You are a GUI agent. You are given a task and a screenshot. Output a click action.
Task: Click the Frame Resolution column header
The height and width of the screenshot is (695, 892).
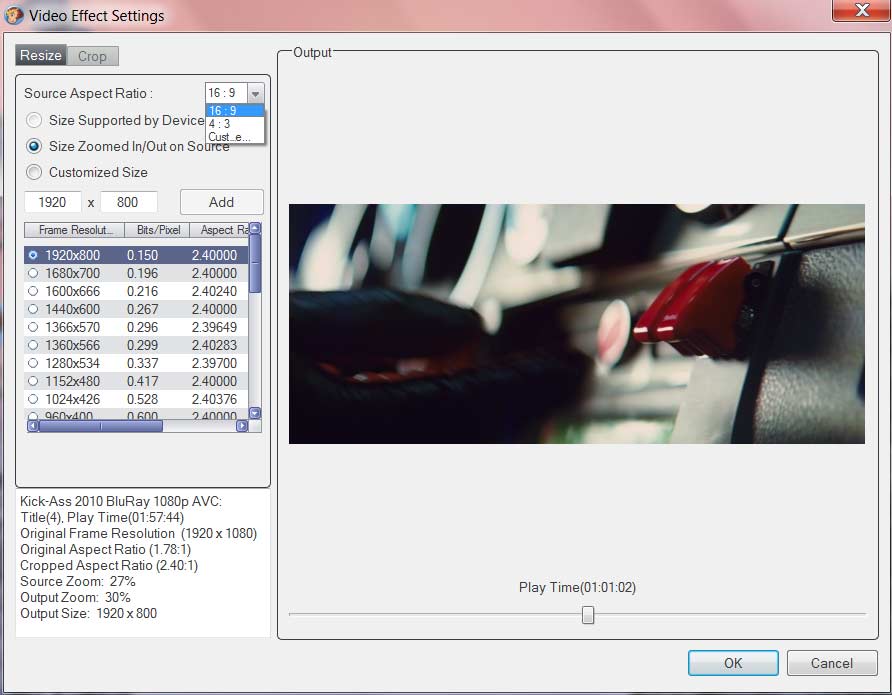coord(75,230)
